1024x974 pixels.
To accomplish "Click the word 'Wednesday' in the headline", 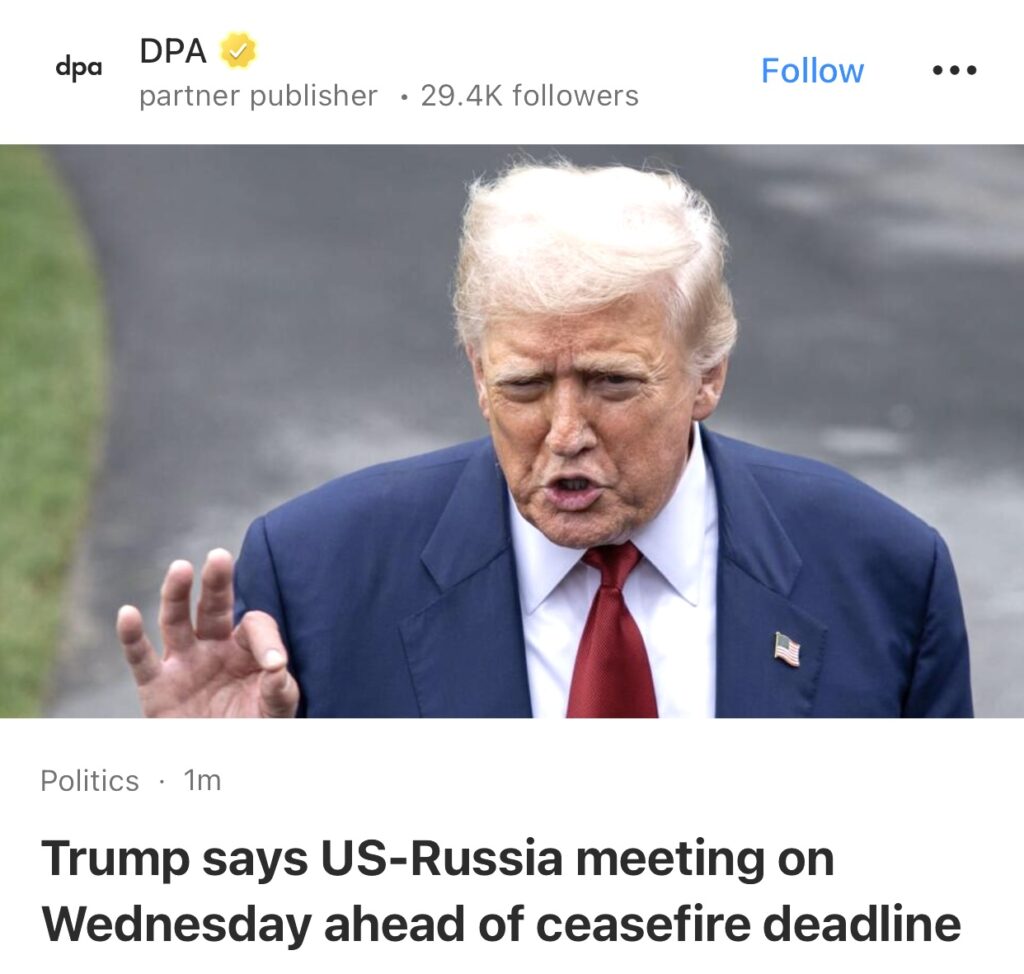I will [176, 924].
